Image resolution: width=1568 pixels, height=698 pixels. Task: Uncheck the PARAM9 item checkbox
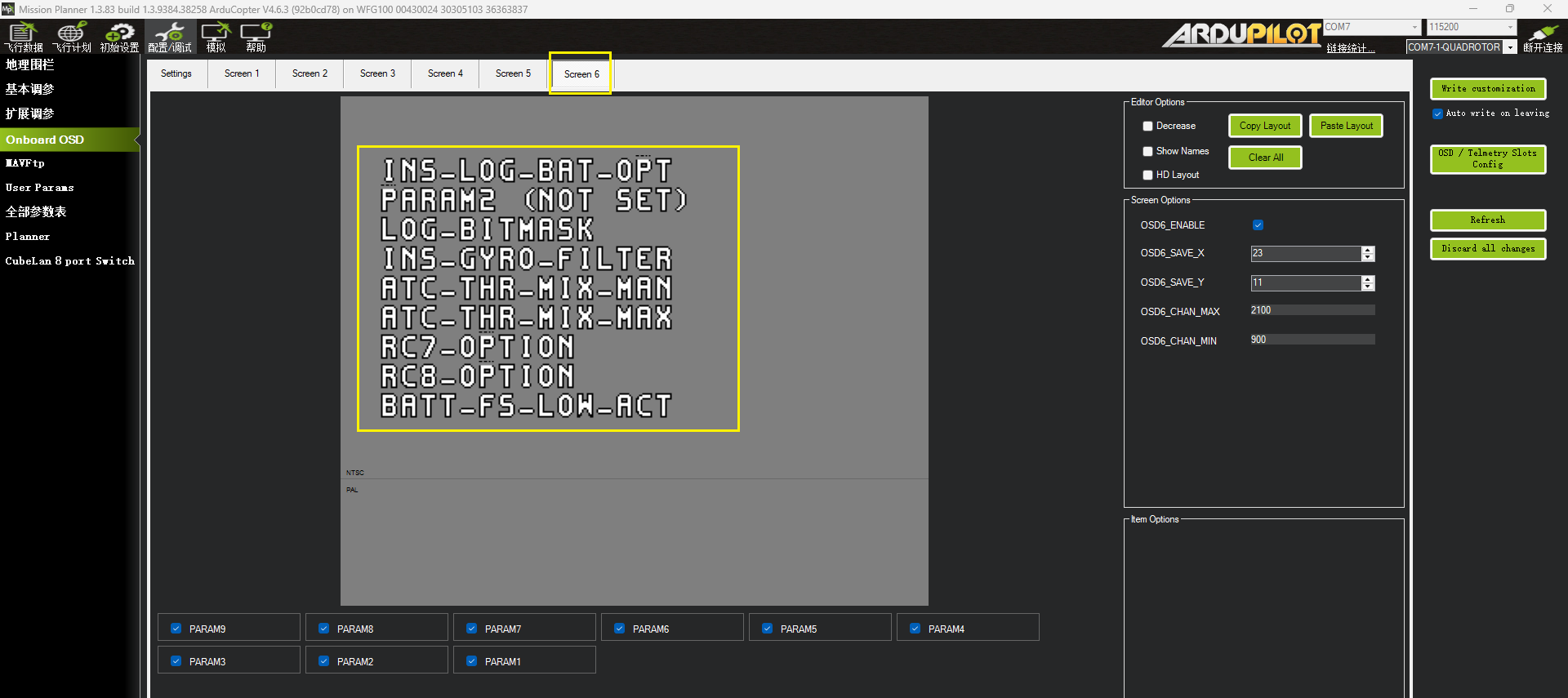[x=176, y=629]
